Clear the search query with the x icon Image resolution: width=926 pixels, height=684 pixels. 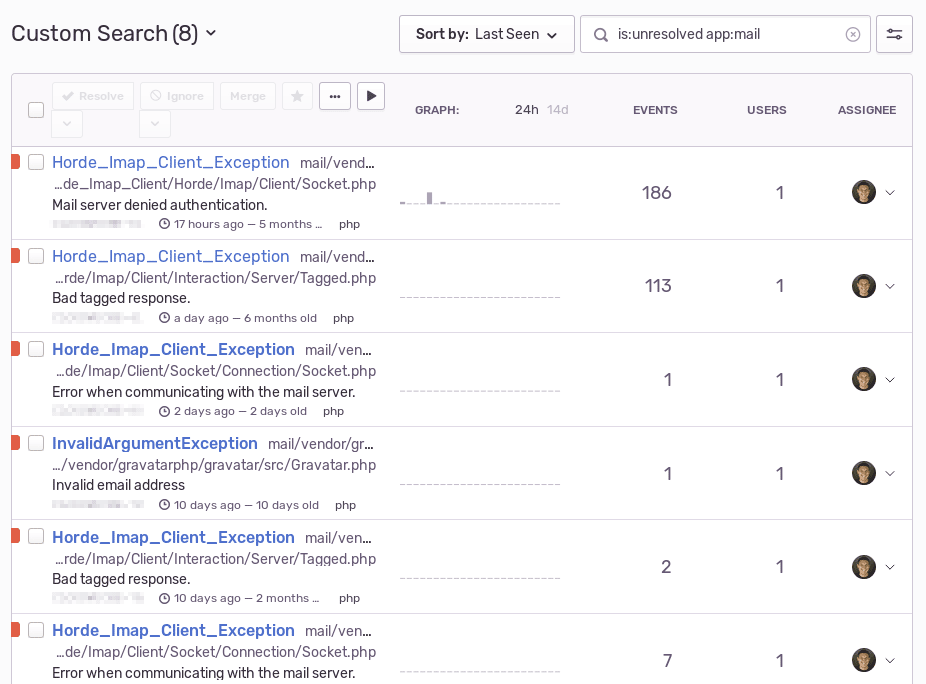point(853,33)
